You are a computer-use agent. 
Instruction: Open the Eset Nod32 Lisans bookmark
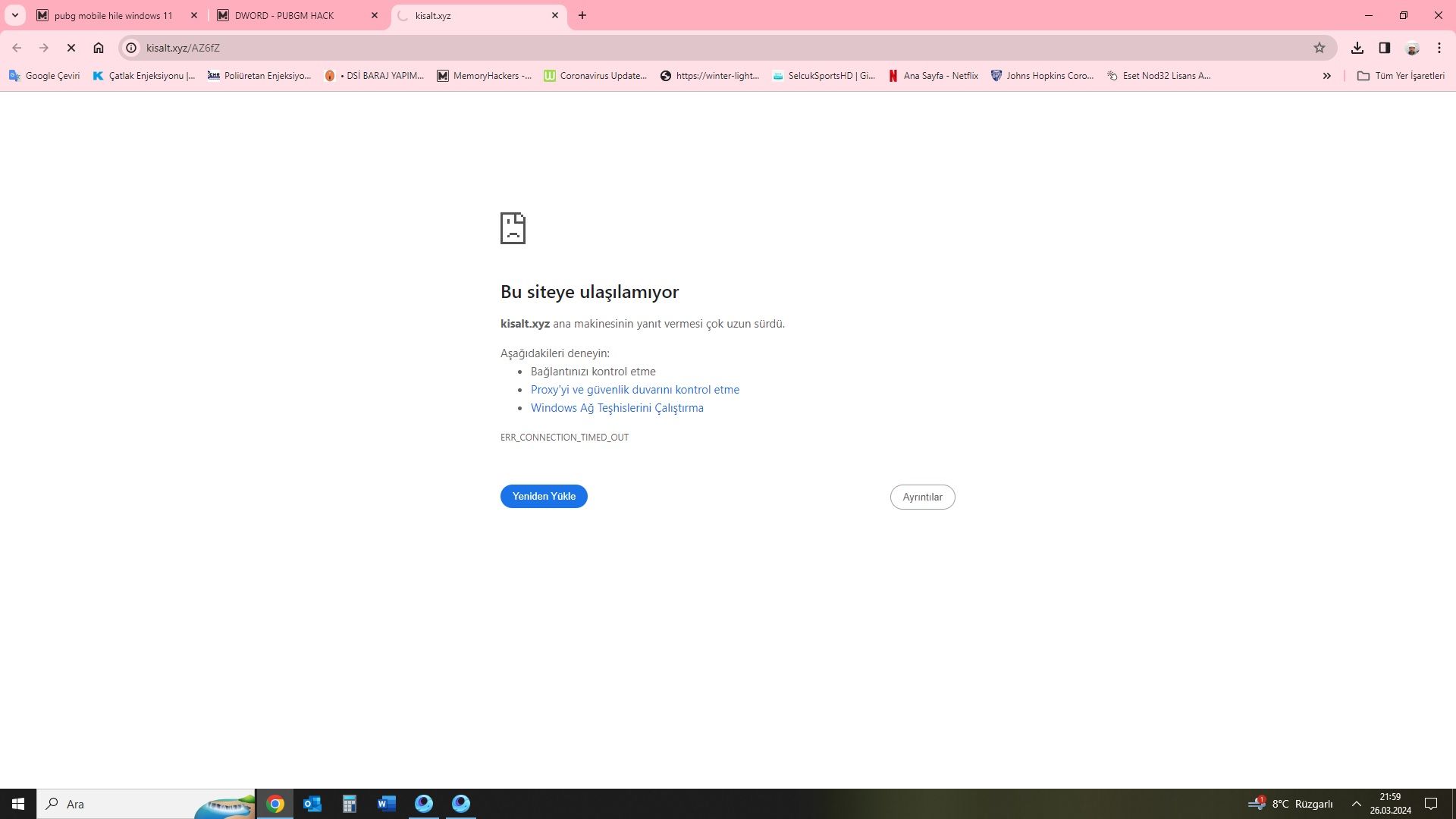1159,76
